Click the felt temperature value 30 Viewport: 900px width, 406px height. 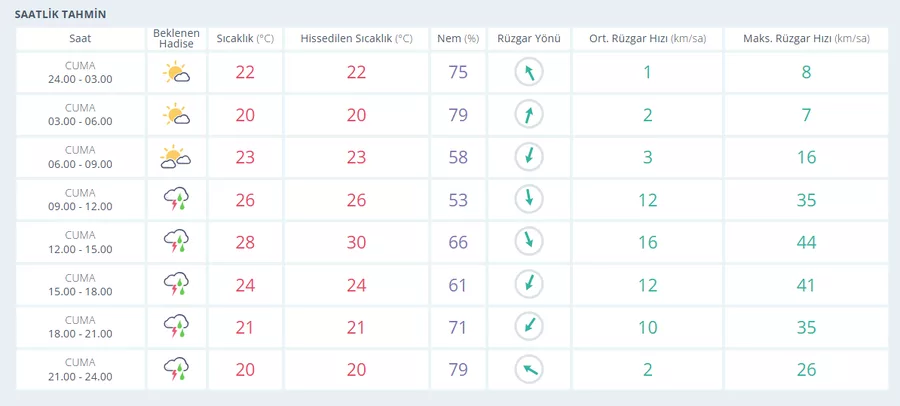(356, 242)
